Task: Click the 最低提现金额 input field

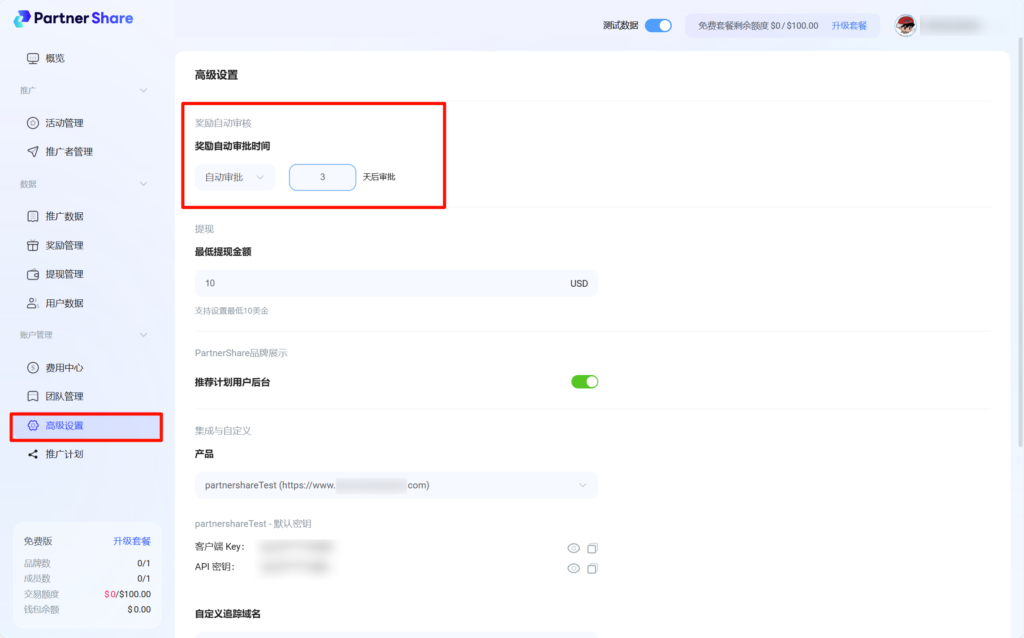Action: click(380, 283)
